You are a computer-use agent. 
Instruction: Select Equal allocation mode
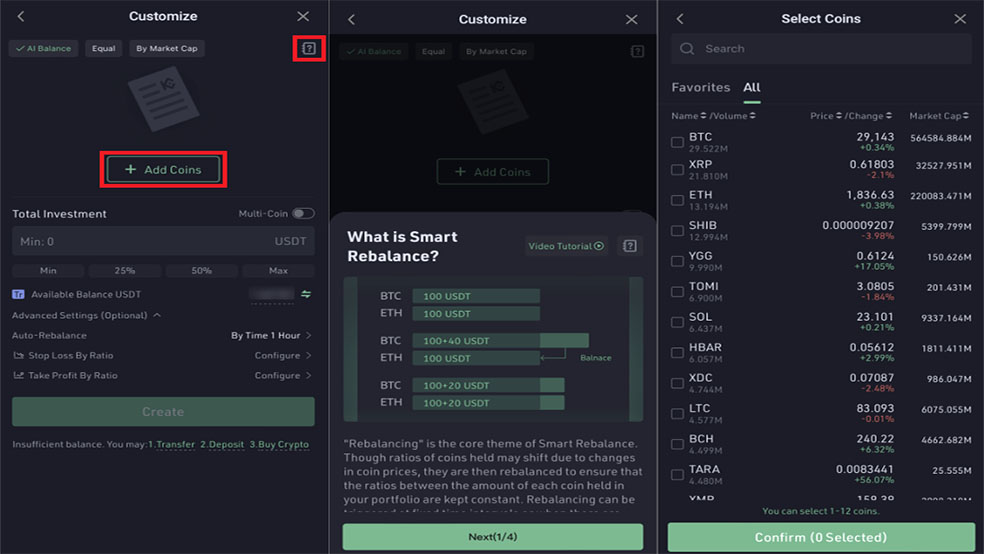pos(104,48)
